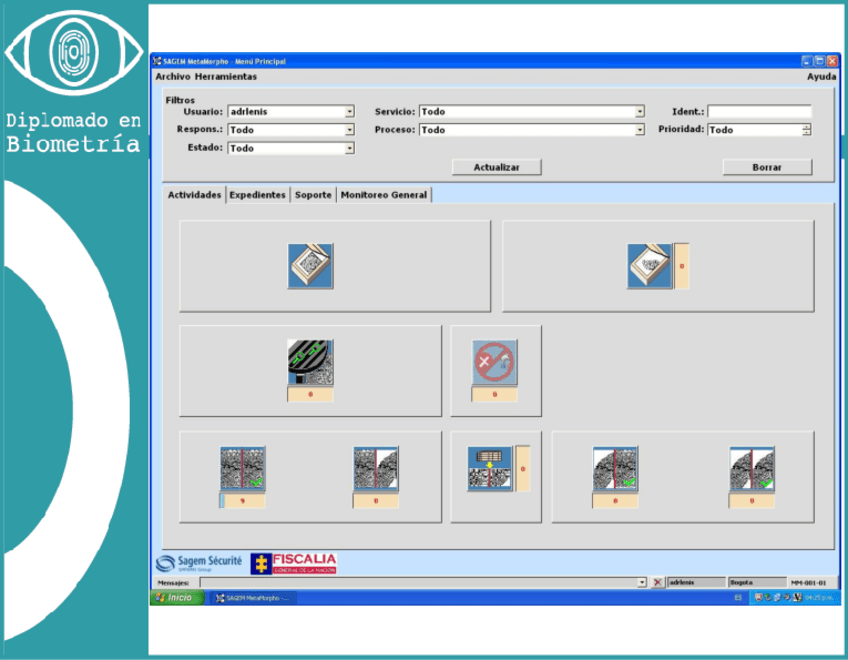848x660 pixels.
Task: Click the MetaMorpho title bar application icon
Action: click(157, 61)
